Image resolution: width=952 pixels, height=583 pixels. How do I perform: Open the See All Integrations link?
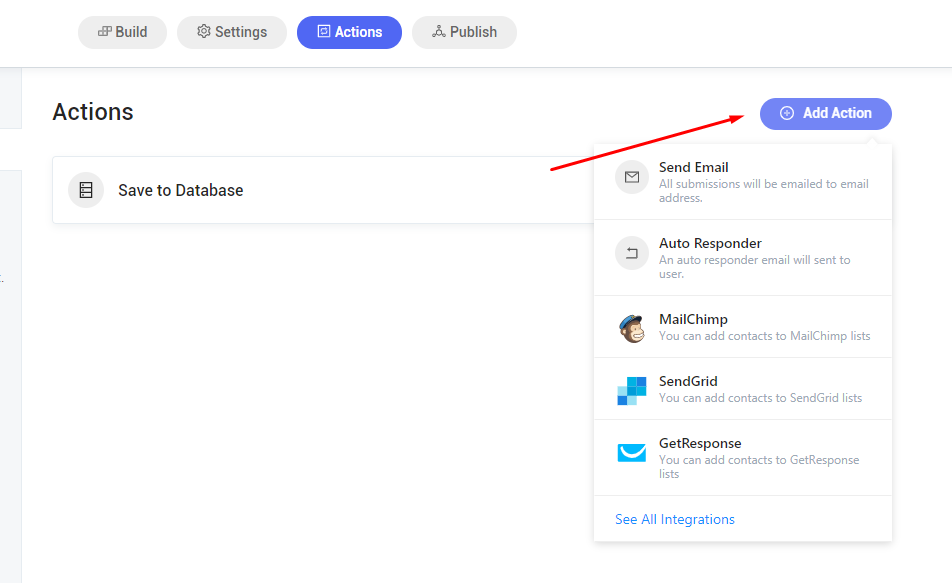[675, 519]
